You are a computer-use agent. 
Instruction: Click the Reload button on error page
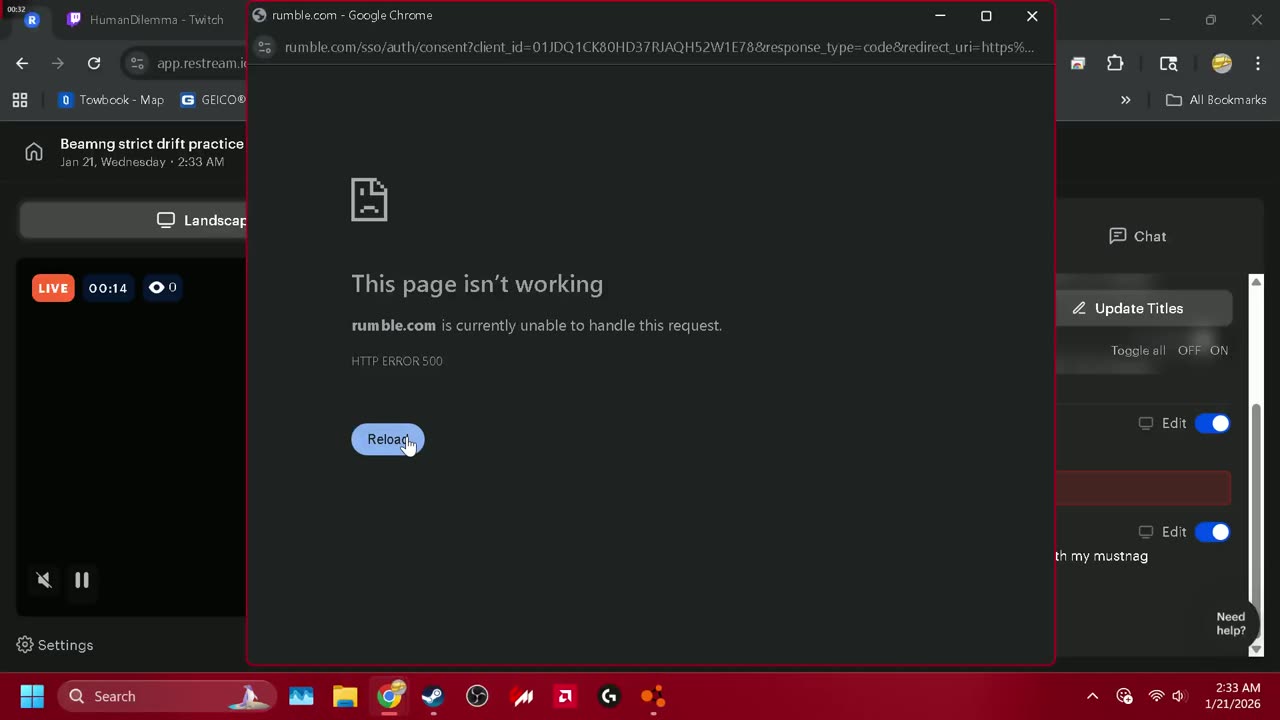pyautogui.click(x=388, y=439)
